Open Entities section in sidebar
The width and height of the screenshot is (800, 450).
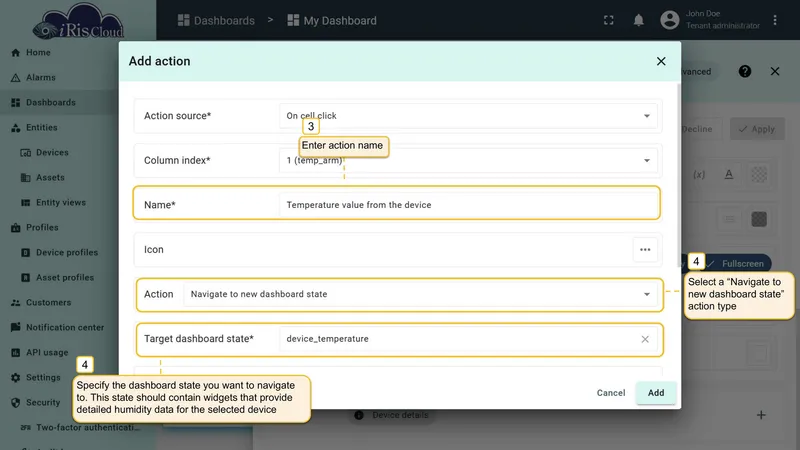[42, 128]
